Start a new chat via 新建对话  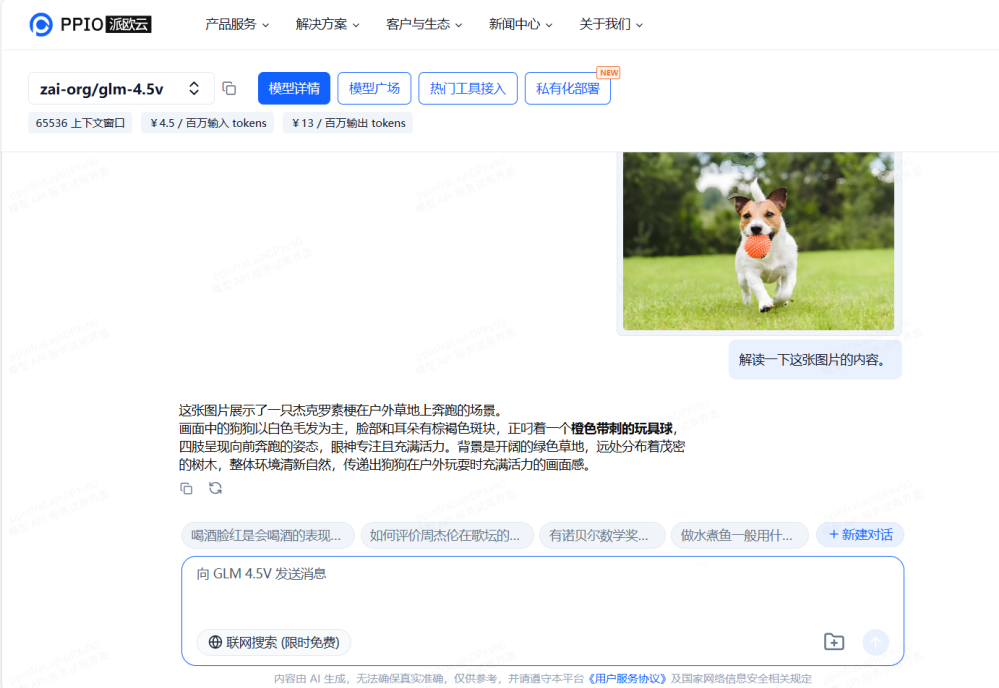[x=859, y=534]
